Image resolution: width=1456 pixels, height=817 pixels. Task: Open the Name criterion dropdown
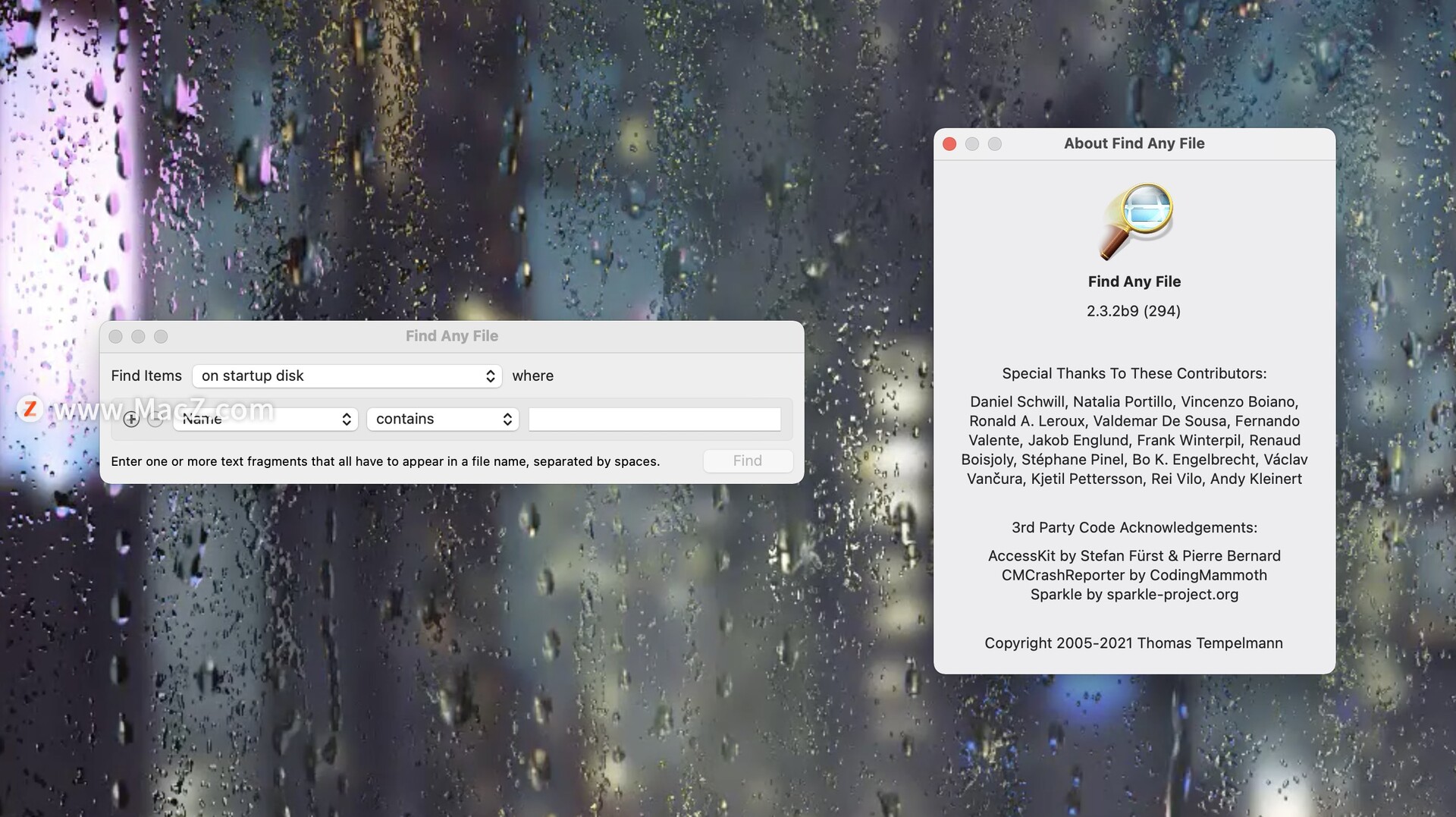265,419
